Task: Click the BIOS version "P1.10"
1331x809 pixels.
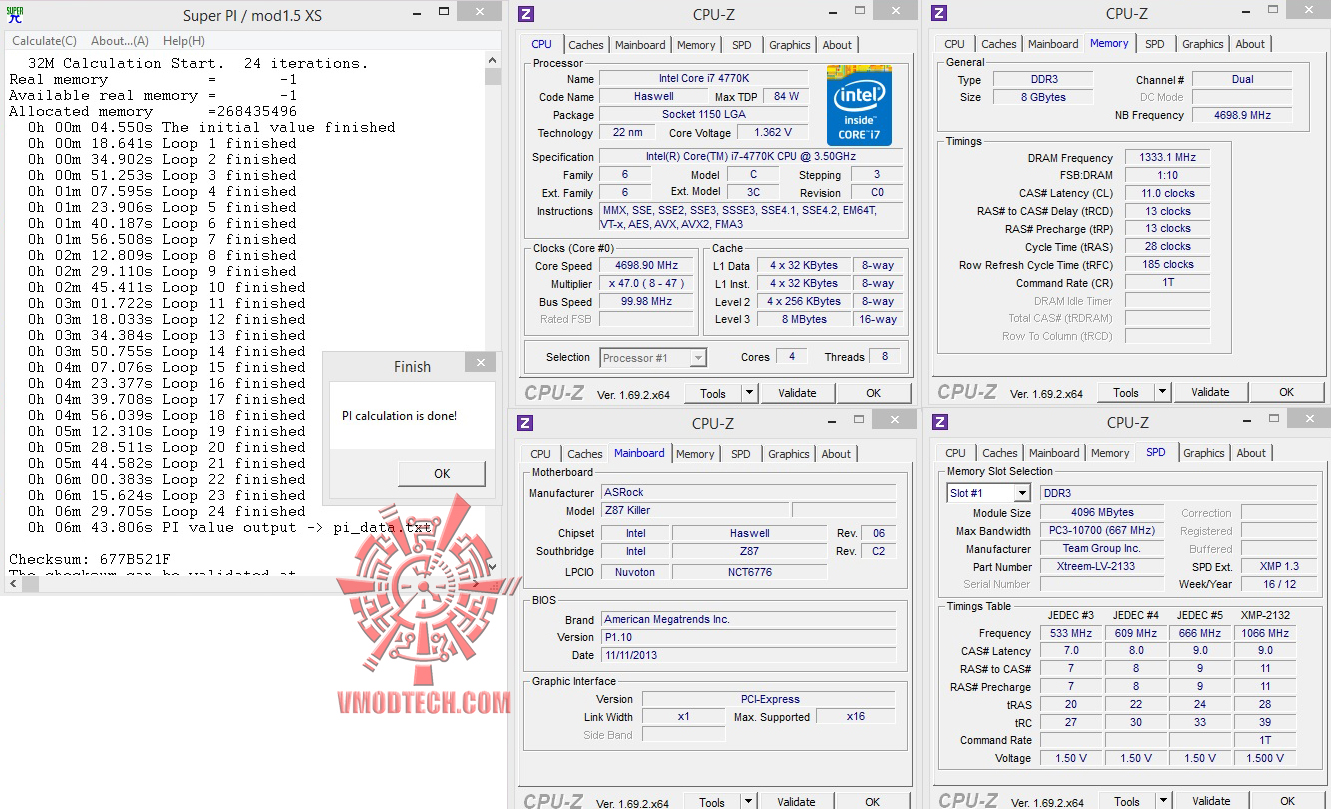Action: coord(748,637)
